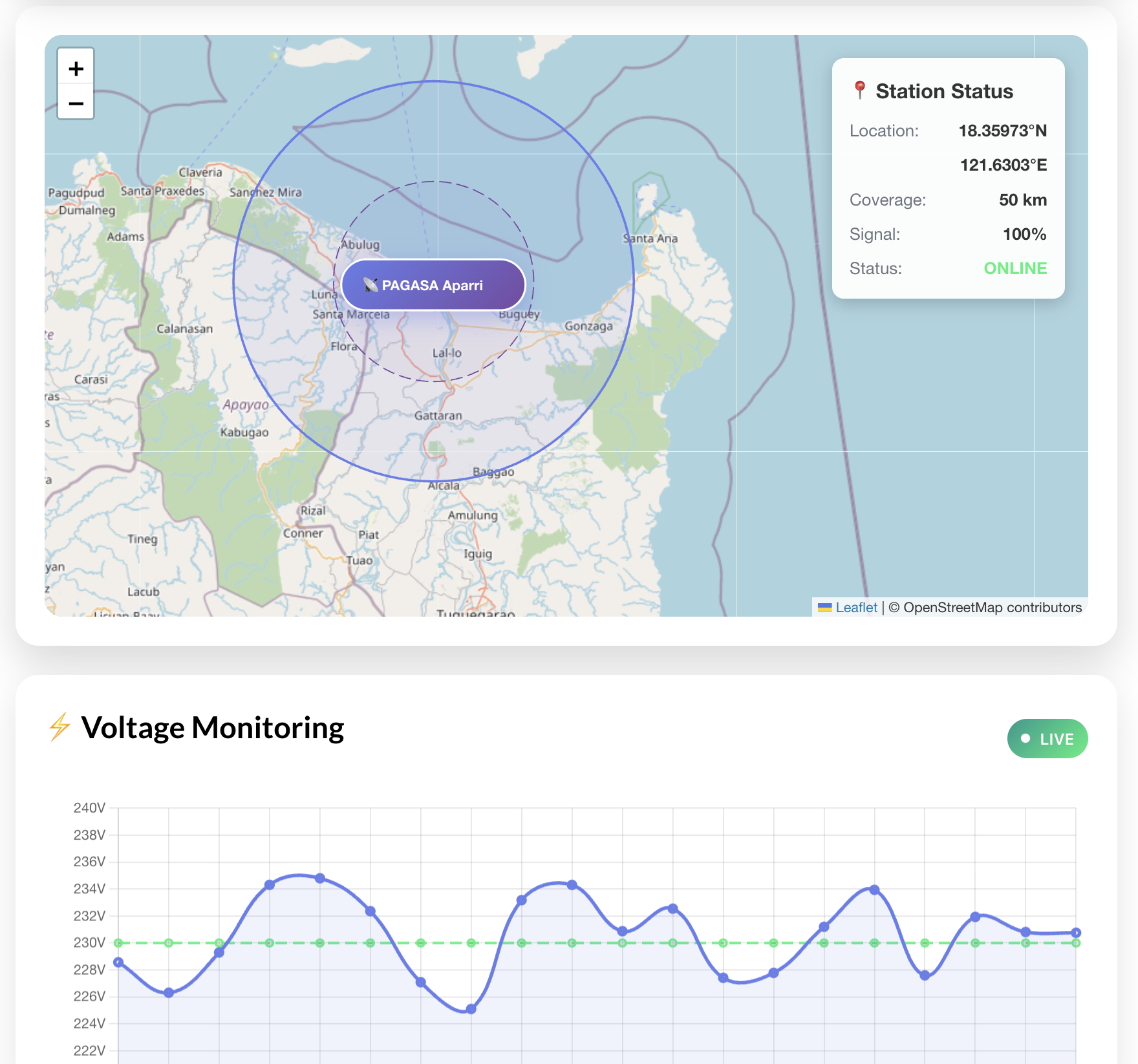The width and height of the screenshot is (1138, 1064).
Task: Click the 50 km coverage value
Action: pos(1022,200)
